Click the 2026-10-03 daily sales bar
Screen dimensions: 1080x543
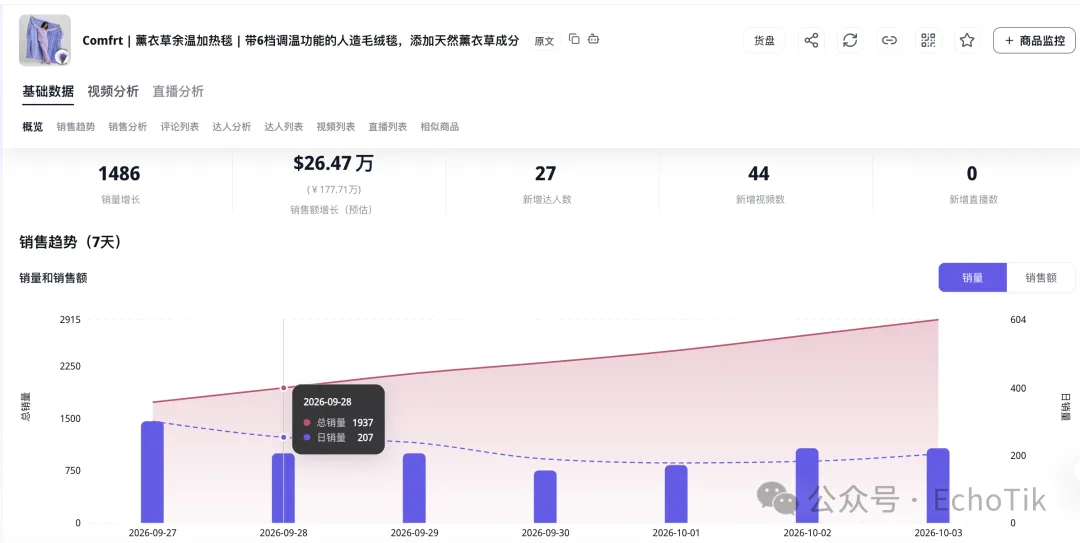click(x=938, y=486)
